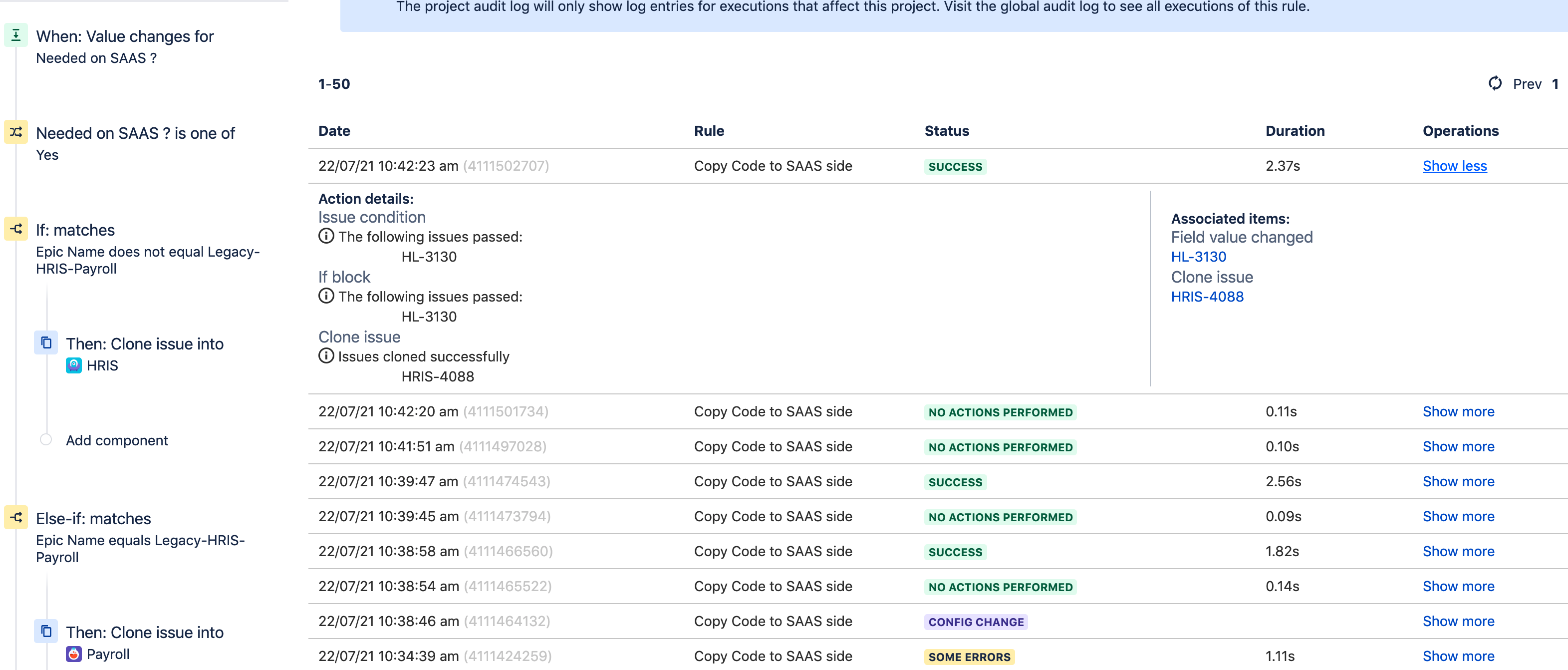Select 'Needed on SAAS ? is one of' condition
Image resolution: width=1568 pixels, height=670 pixels.
coord(135,143)
